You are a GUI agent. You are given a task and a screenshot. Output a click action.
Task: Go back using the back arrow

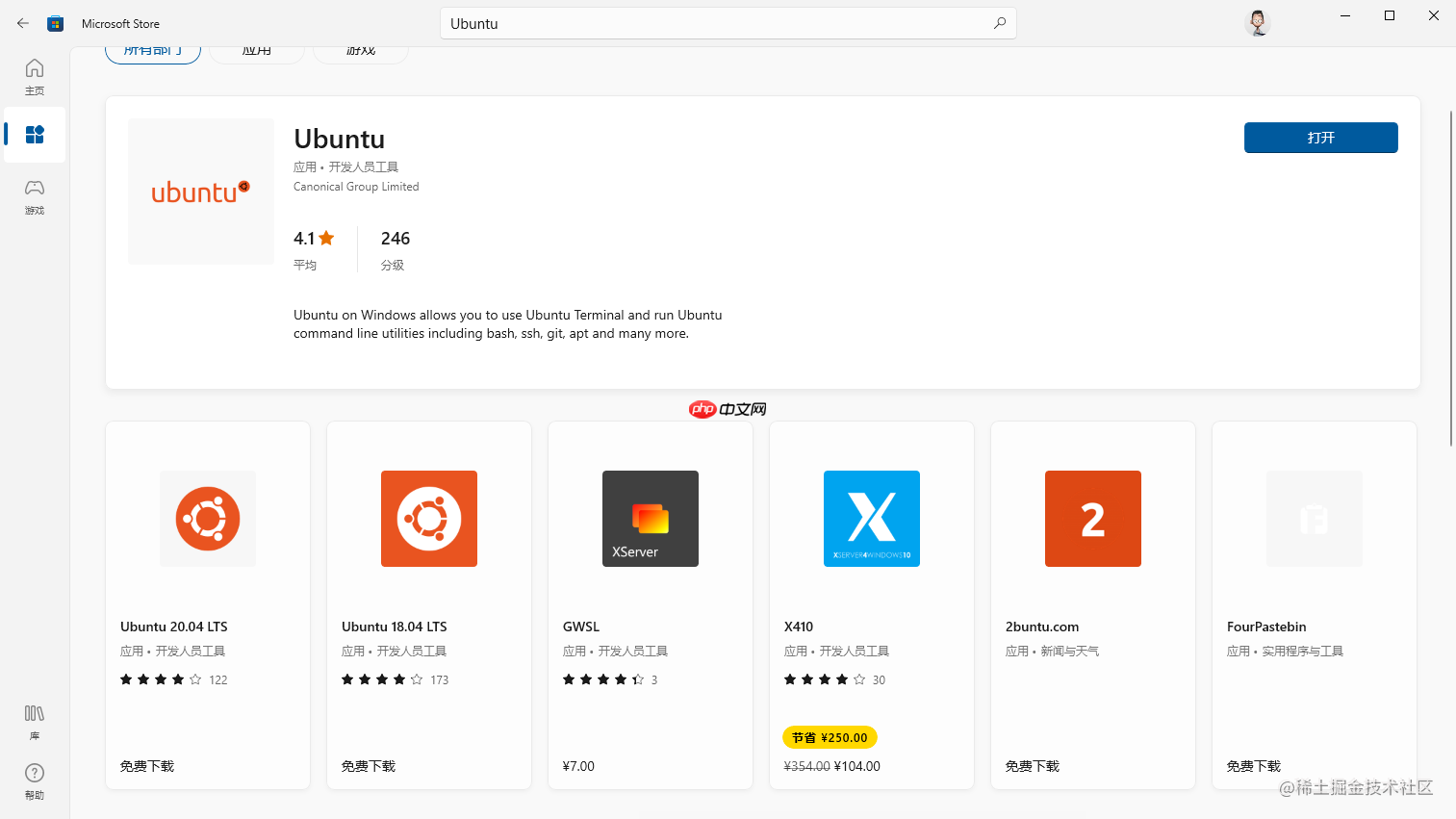(23, 23)
